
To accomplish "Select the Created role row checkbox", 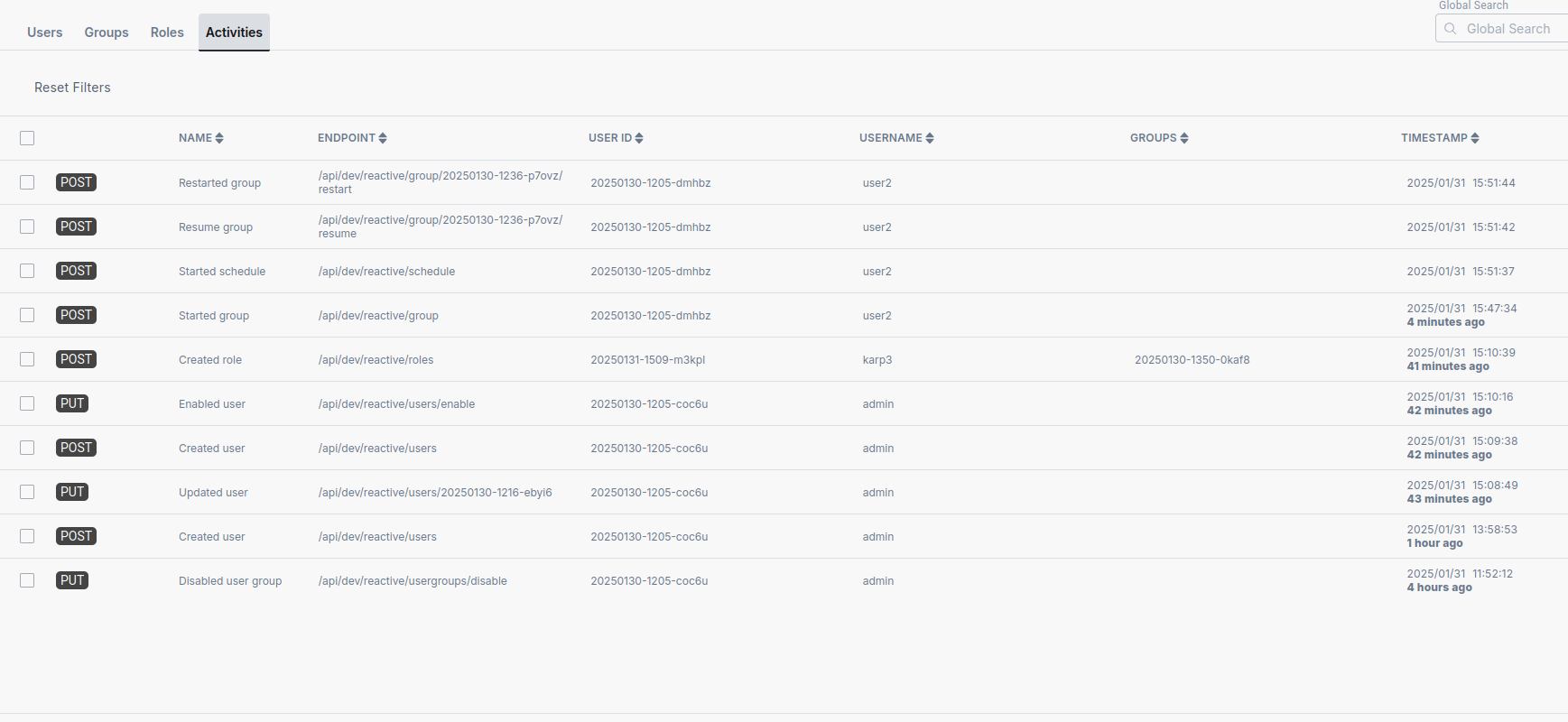I will 27,359.
